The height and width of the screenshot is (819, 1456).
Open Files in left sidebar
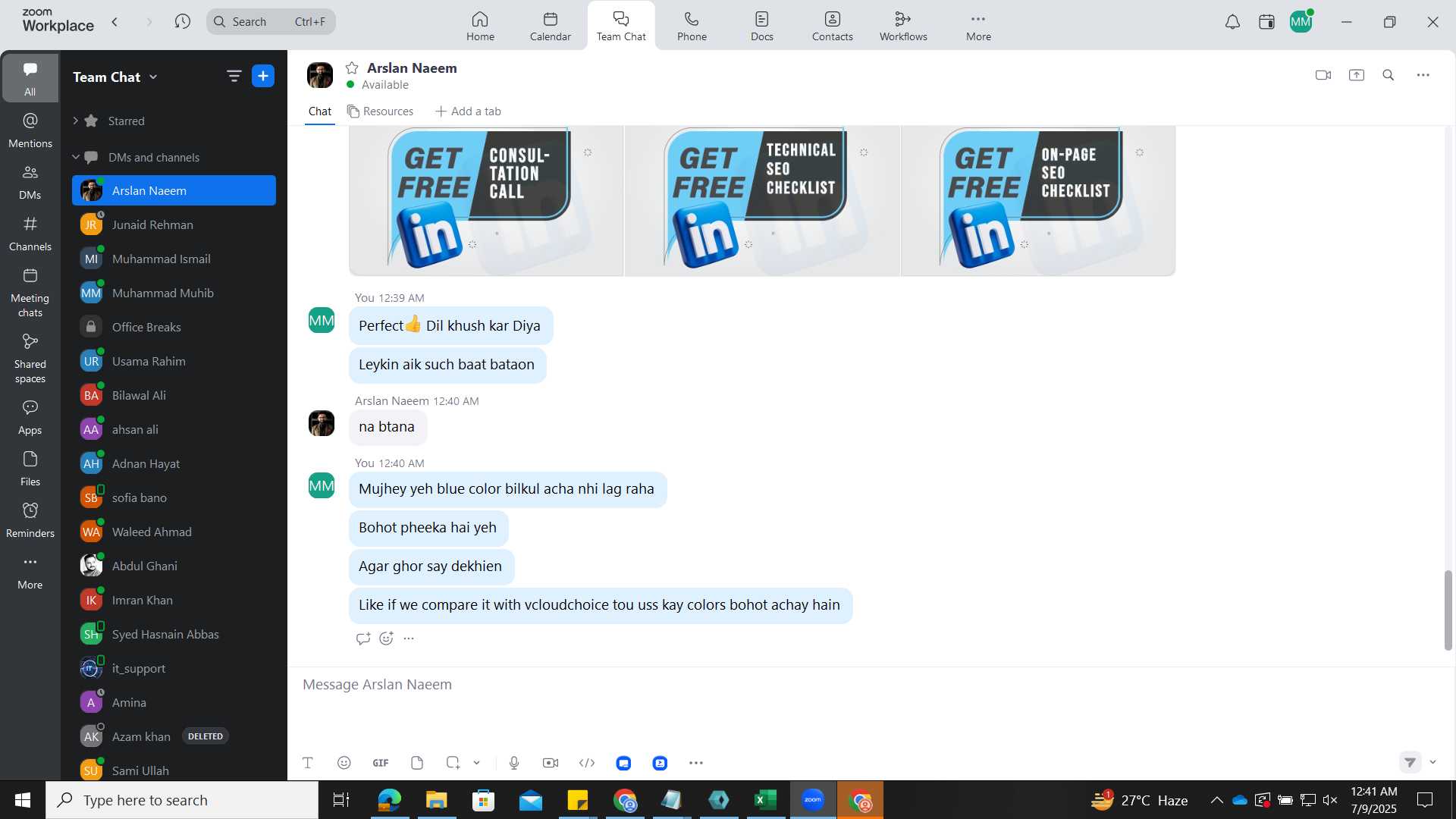point(30,469)
